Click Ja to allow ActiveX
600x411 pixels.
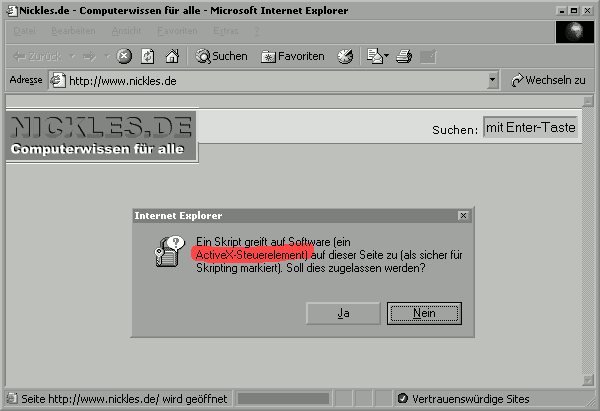coord(343,313)
